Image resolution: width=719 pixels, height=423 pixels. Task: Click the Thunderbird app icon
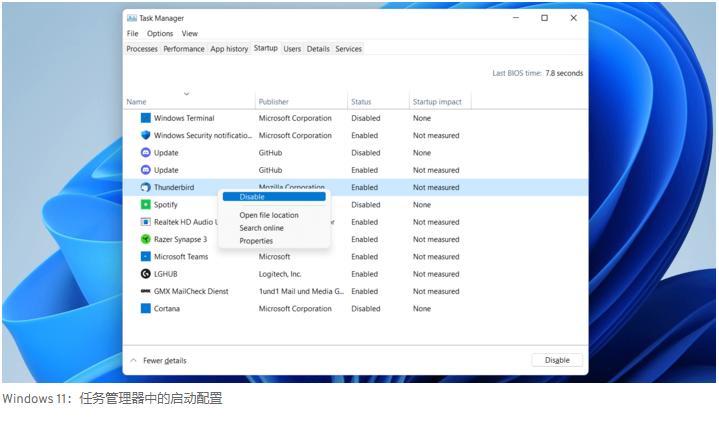[145, 187]
